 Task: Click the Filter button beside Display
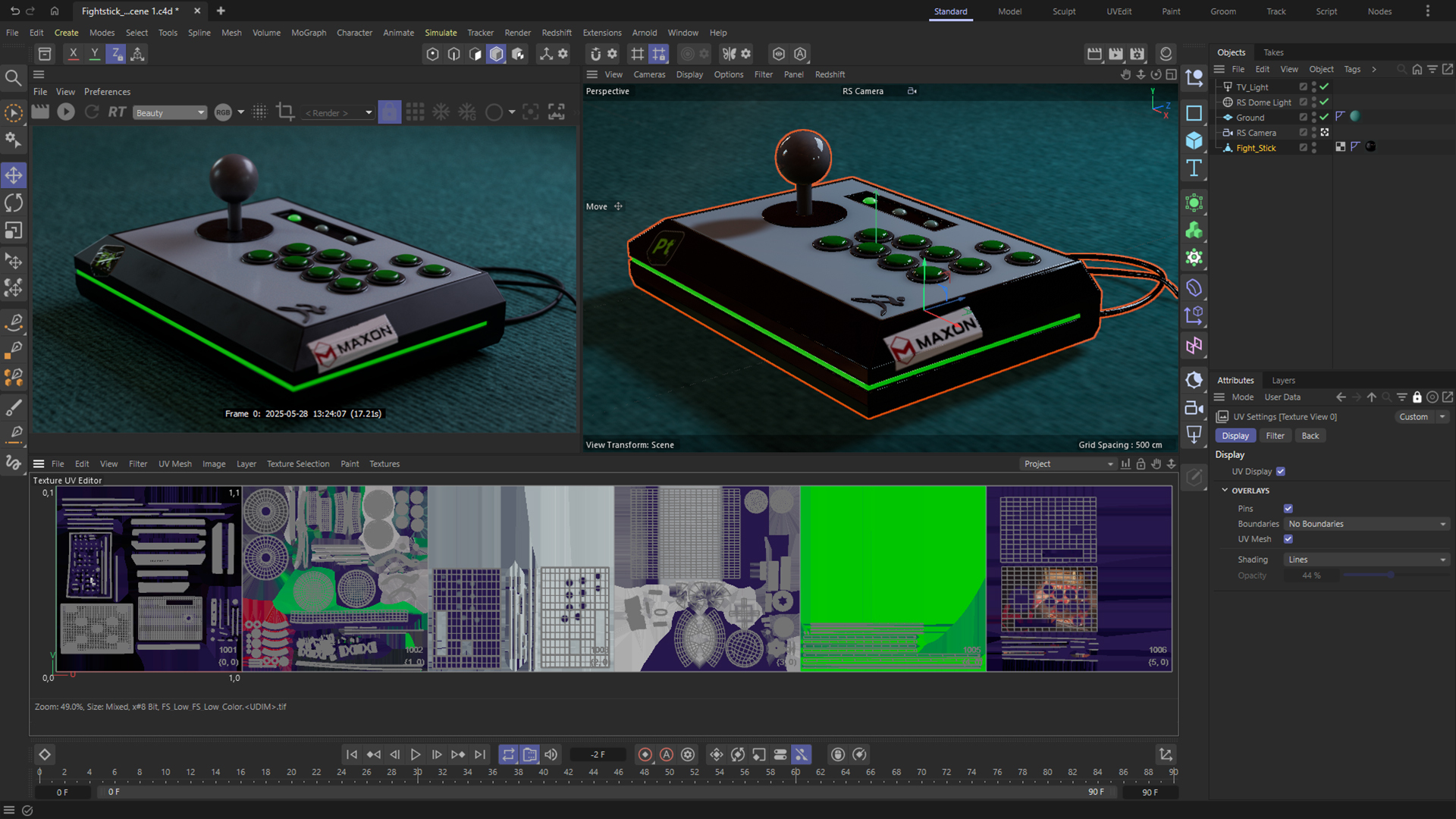(x=1275, y=435)
